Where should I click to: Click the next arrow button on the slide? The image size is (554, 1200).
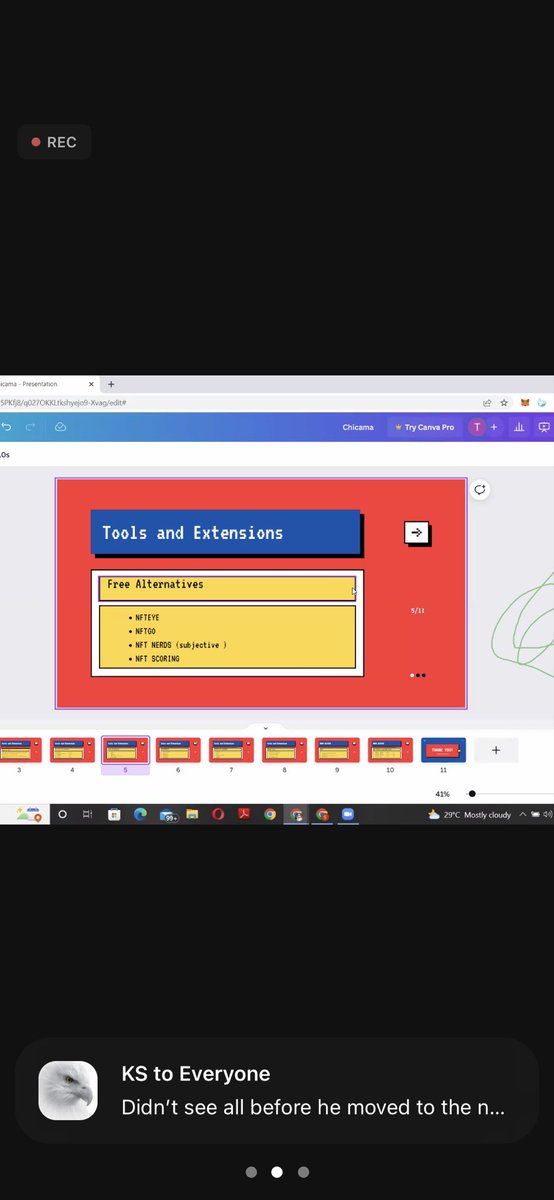tap(417, 533)
